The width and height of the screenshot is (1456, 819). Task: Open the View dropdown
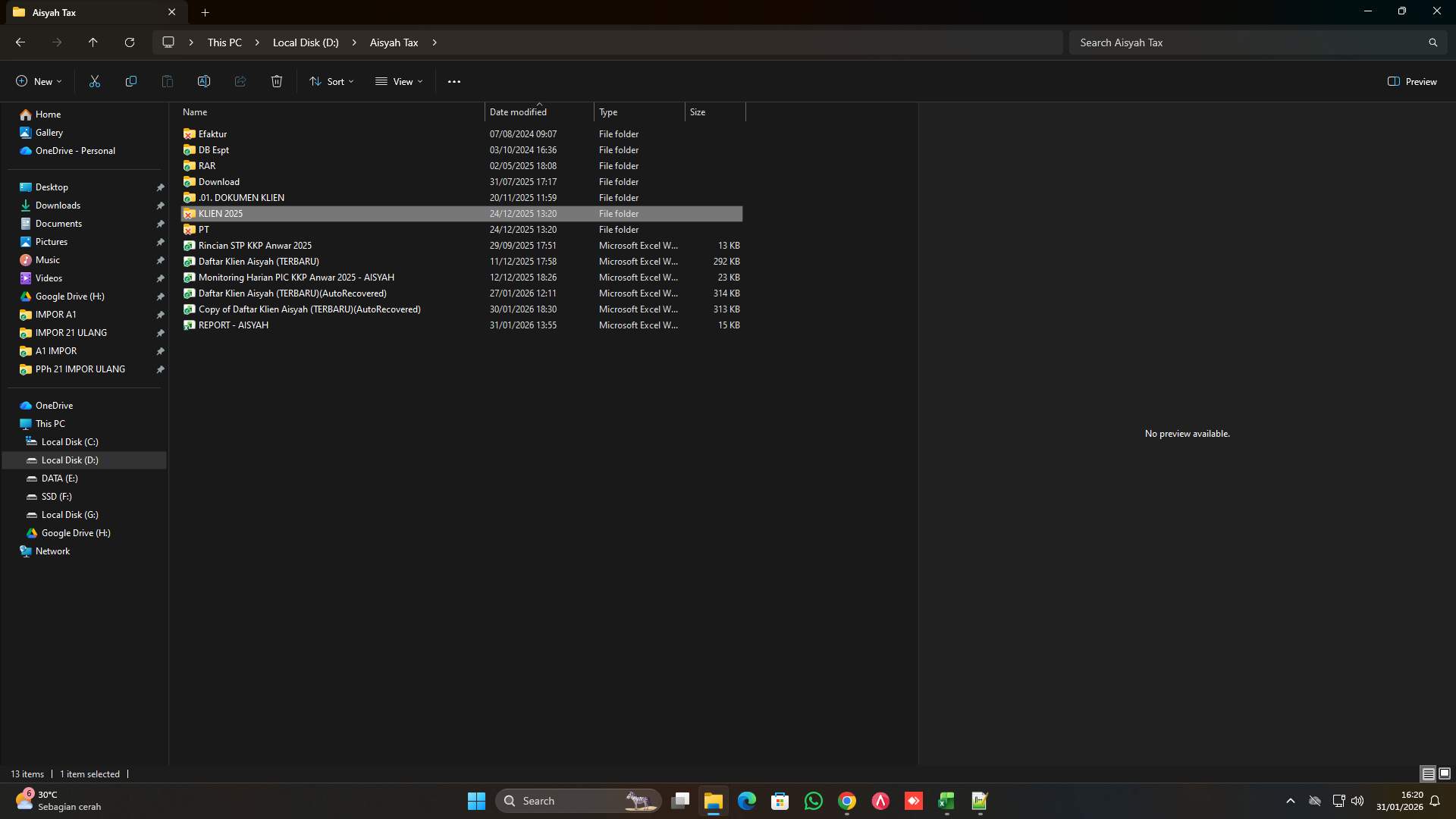400,81
